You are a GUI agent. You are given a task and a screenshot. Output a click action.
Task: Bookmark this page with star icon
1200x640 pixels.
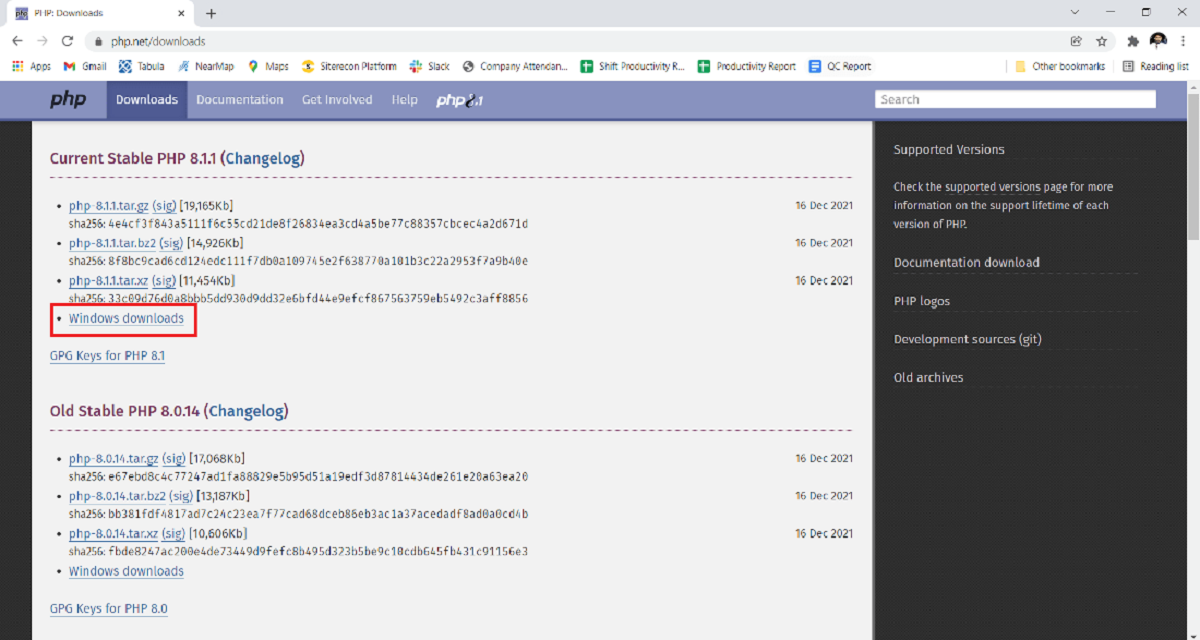[1101, 41]
